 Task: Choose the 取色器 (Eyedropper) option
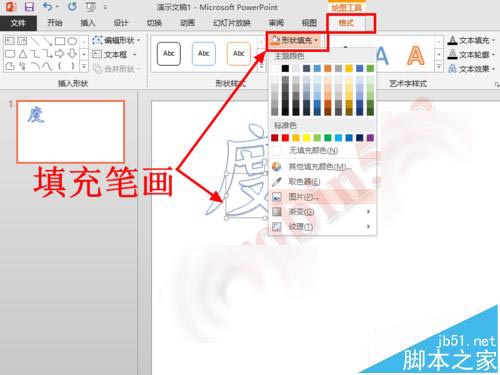coord(322,182)
